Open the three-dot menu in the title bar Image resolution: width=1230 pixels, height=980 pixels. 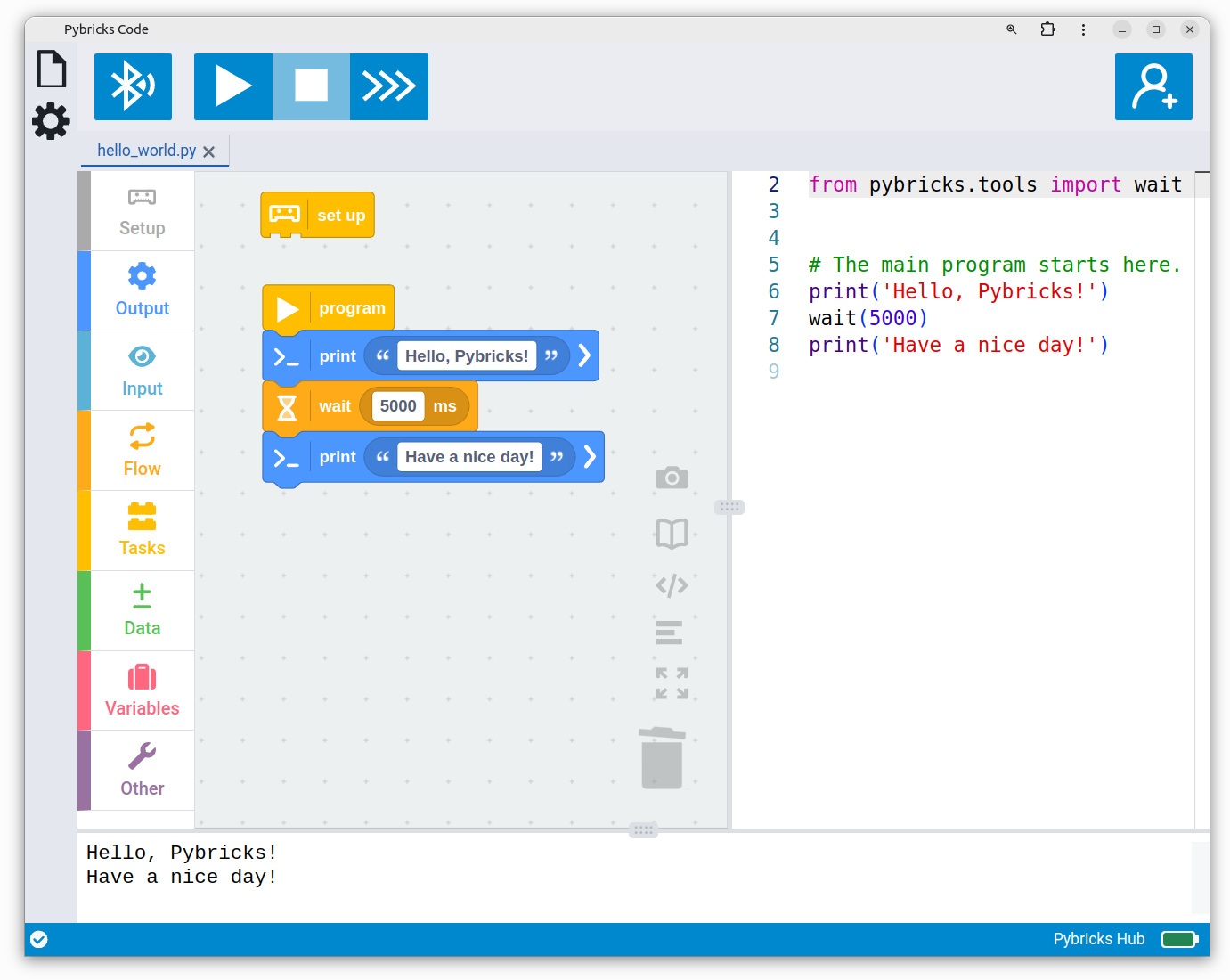pos(1083,29)
